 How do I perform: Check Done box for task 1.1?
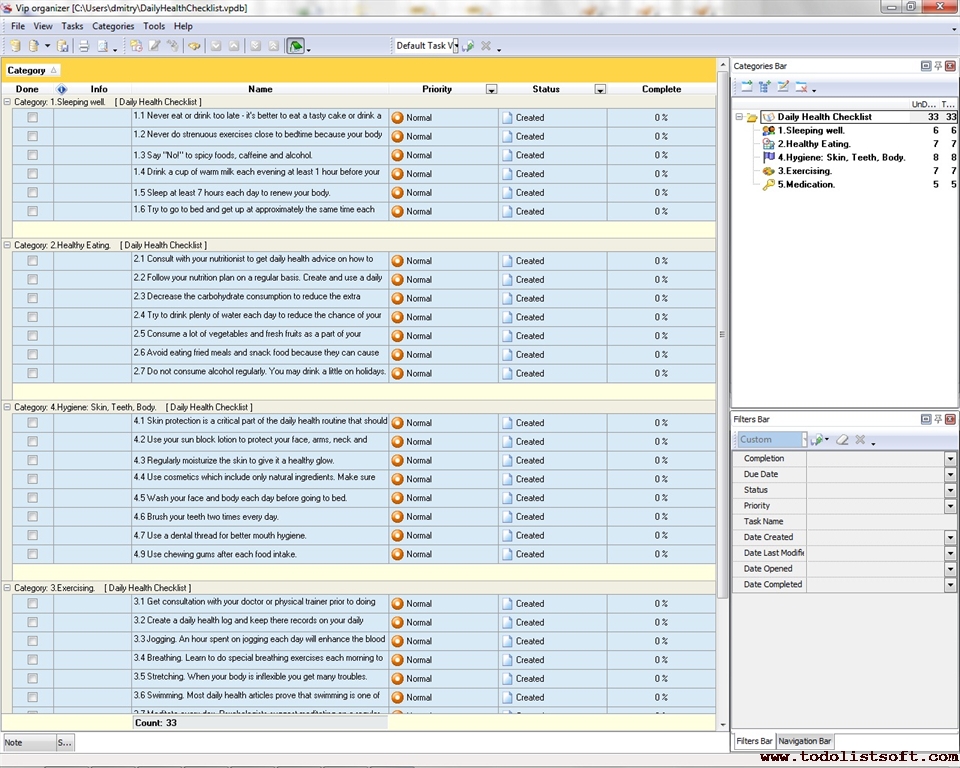tap(32, 117)
